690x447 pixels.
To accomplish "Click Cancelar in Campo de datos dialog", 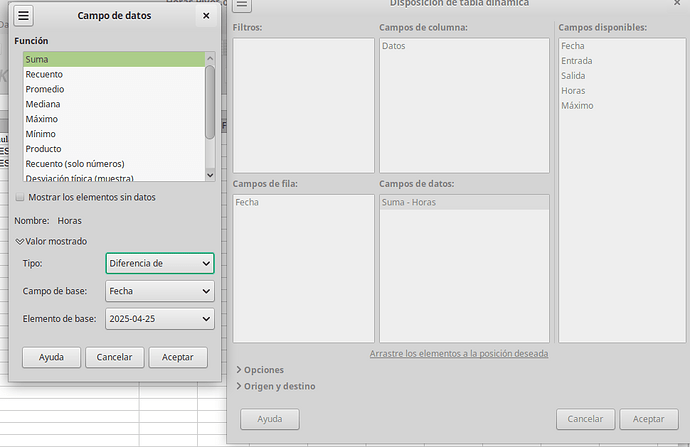I will pos(114,357).
